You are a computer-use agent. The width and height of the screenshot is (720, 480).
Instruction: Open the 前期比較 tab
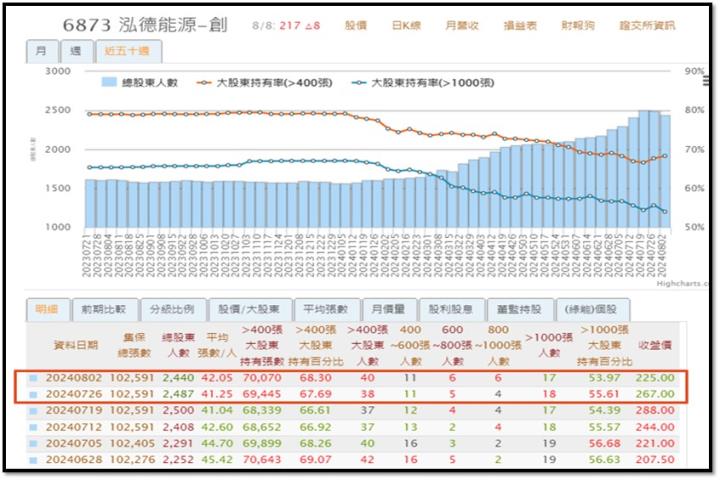(104, 310)
